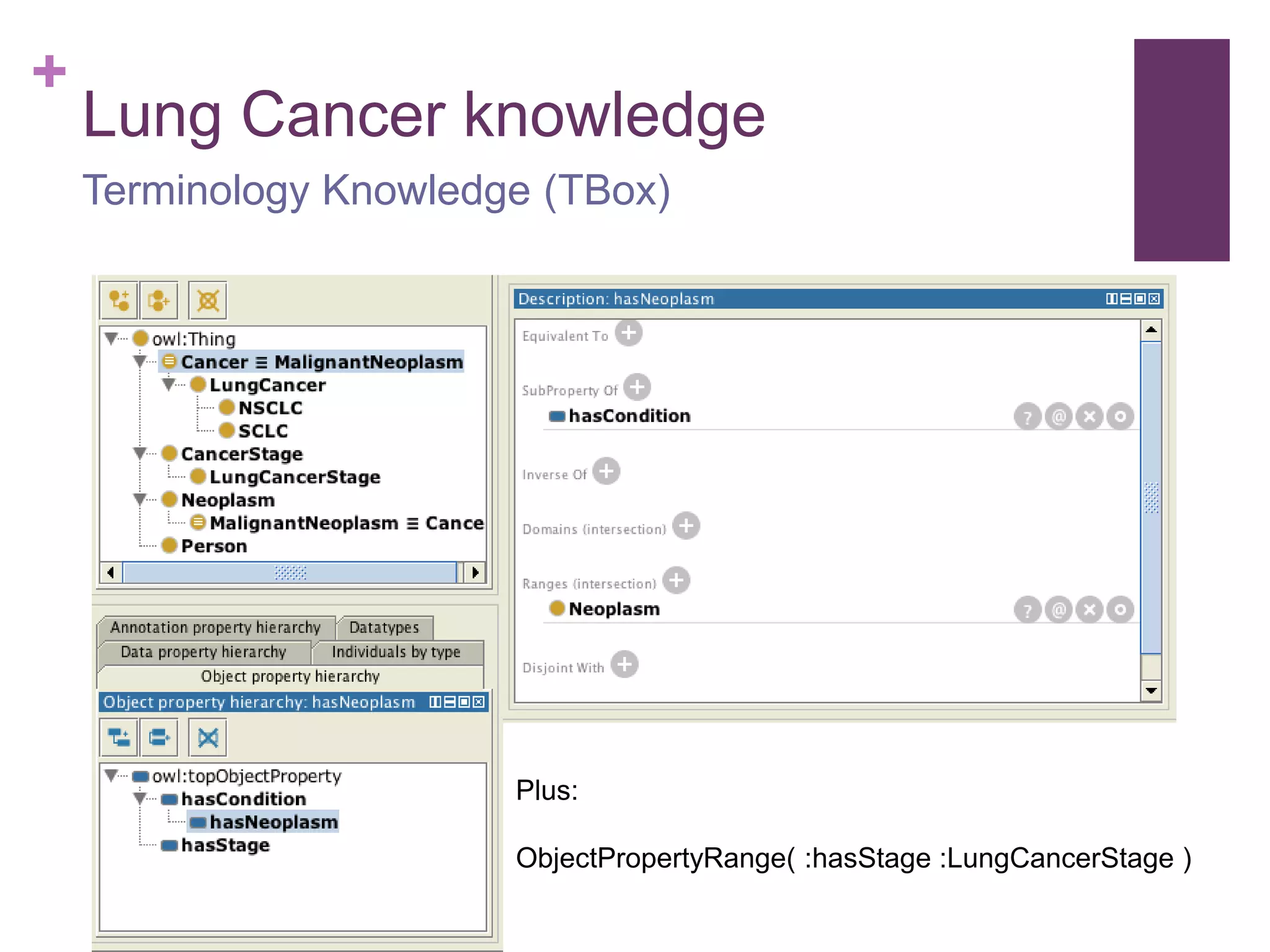
Task: Open the Data property hierarchy tab
Action: tap(203, 652)
